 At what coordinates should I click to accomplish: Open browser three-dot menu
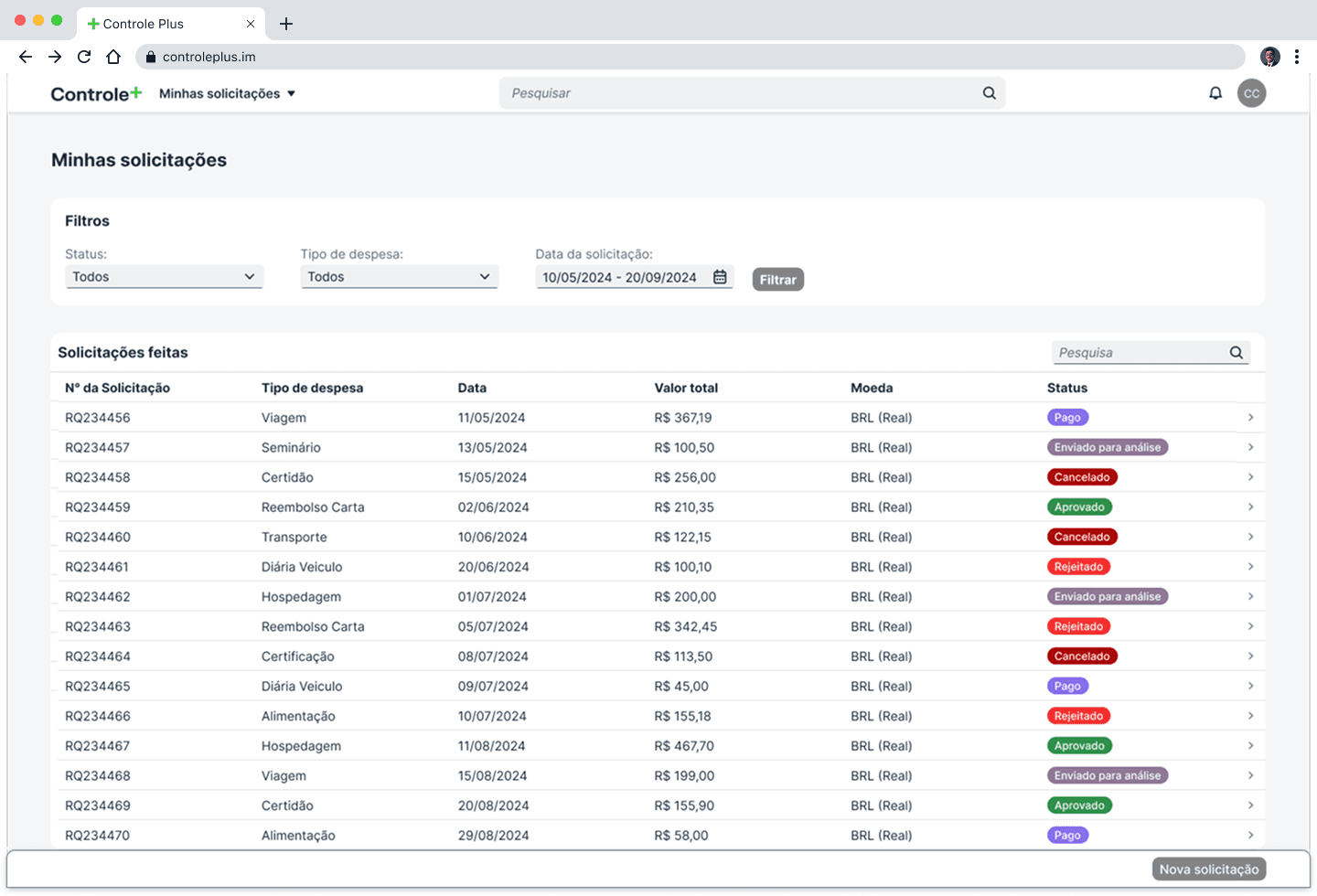pos(1296,57)
